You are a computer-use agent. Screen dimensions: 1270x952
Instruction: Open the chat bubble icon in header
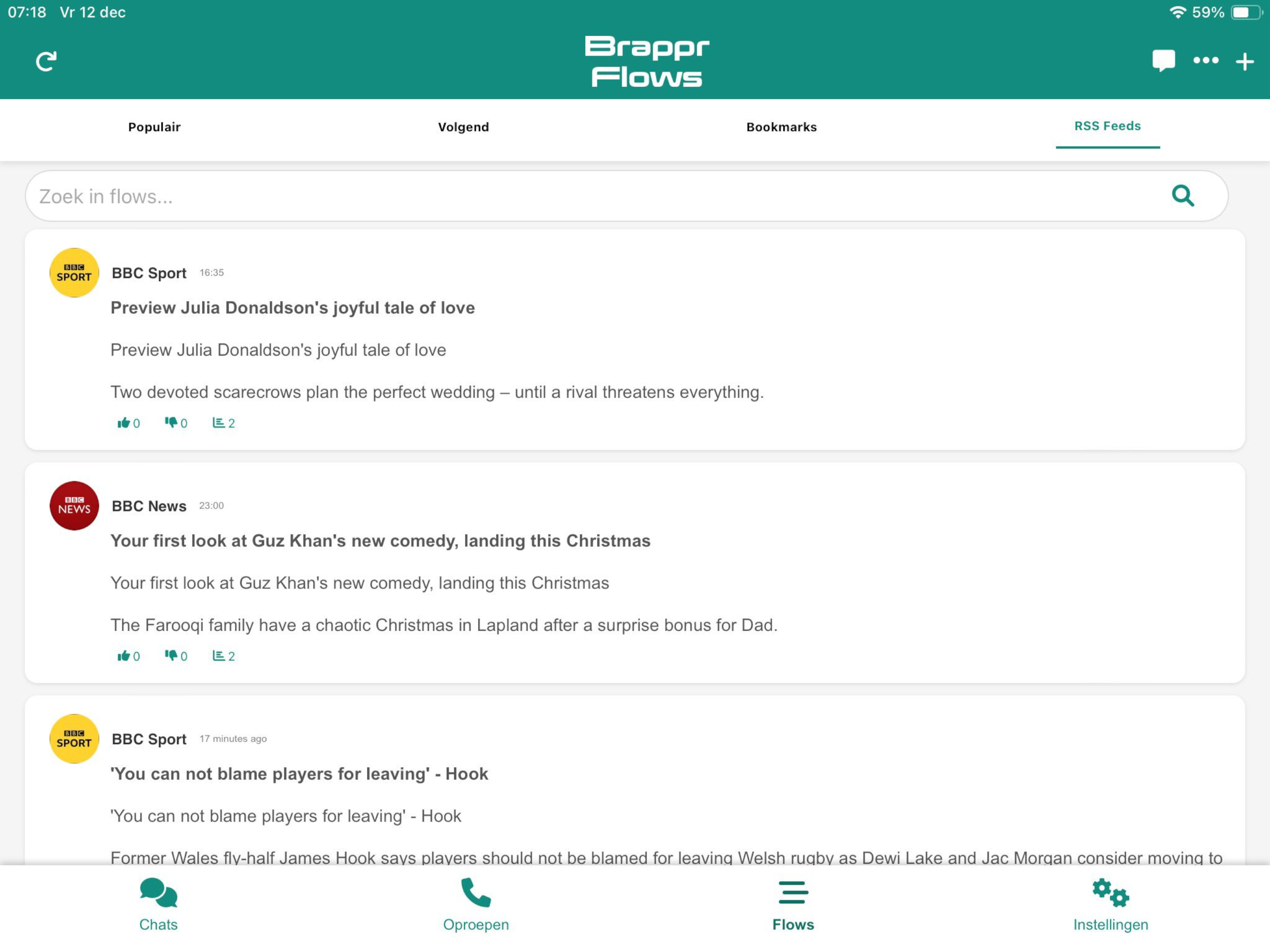click(x=1163, y=60)
